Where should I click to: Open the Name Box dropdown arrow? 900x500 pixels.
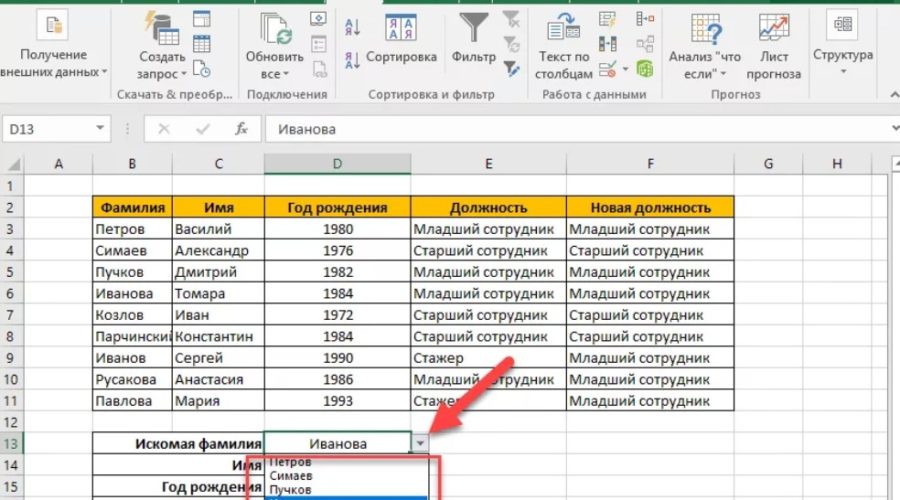click(x=101, y=129)
